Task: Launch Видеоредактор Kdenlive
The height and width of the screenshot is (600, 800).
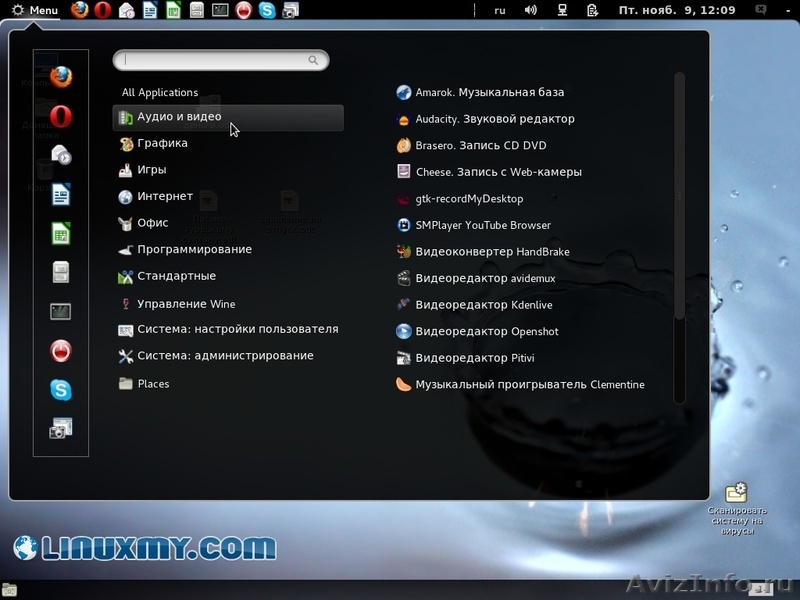Action: [x=474, y=305]
